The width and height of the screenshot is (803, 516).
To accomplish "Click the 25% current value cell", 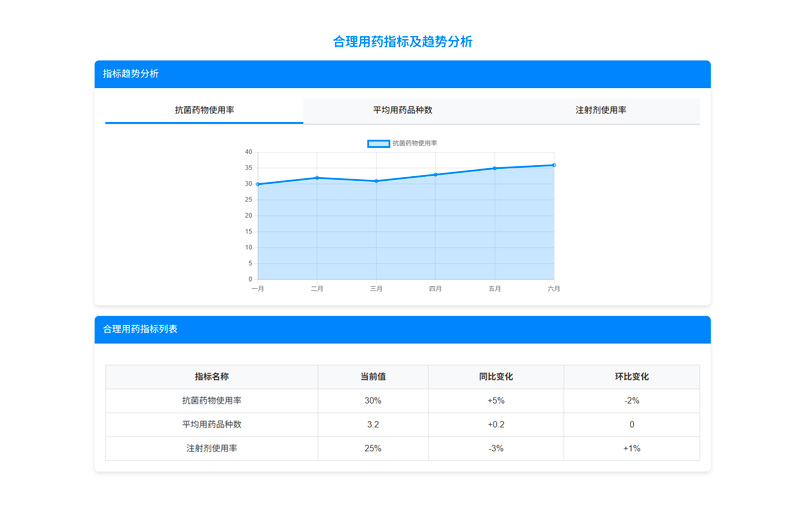I will (373, 448).
